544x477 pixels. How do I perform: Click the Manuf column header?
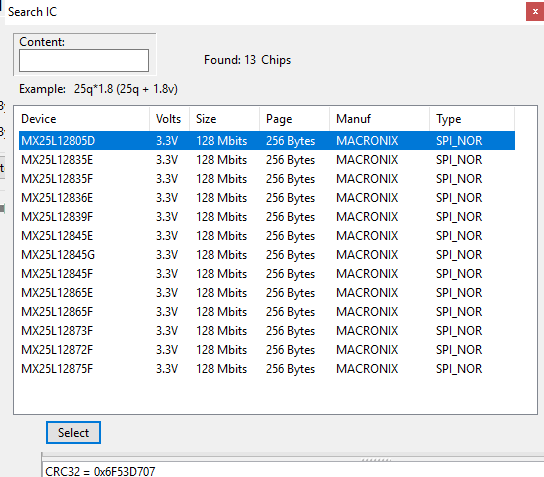click(380, 119)
